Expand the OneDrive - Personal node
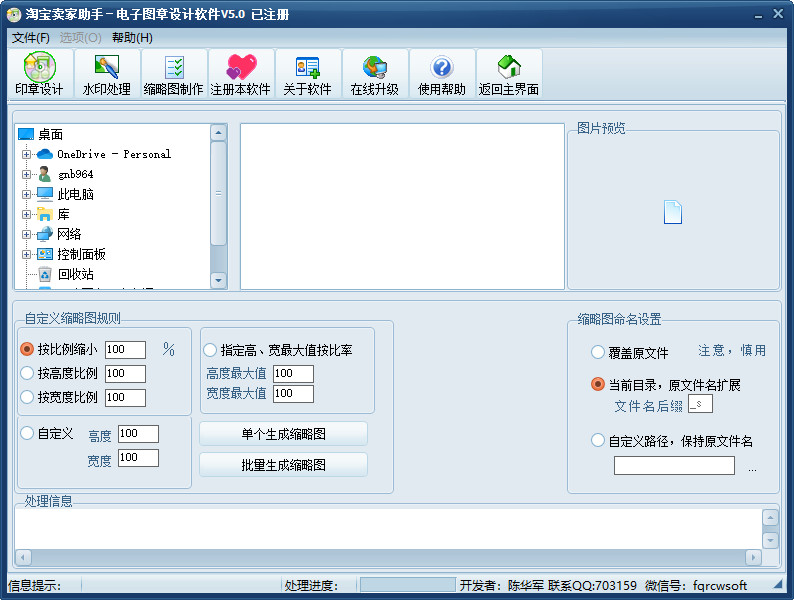 26,154
